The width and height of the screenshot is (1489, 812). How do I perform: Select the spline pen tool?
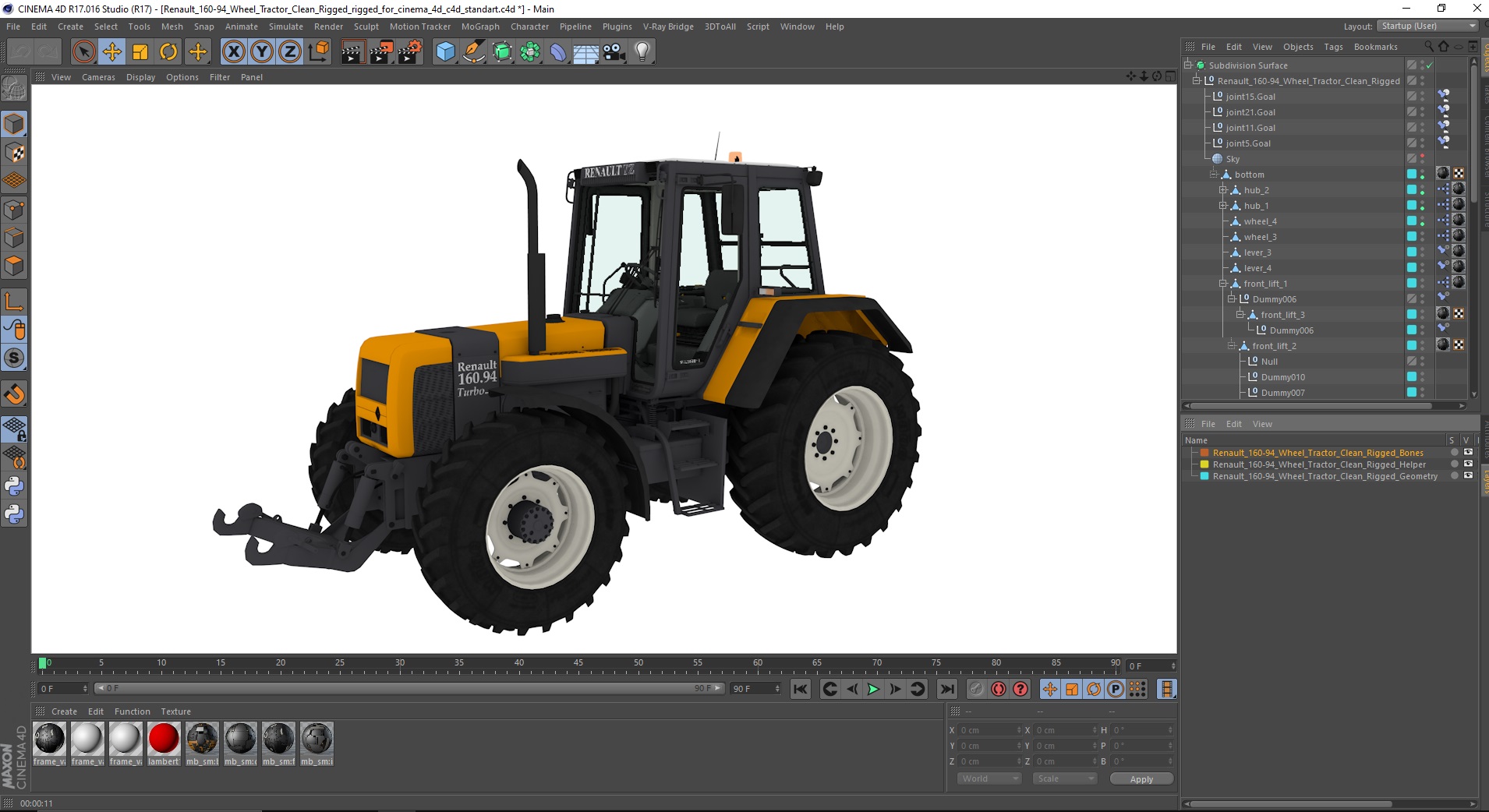473,52
